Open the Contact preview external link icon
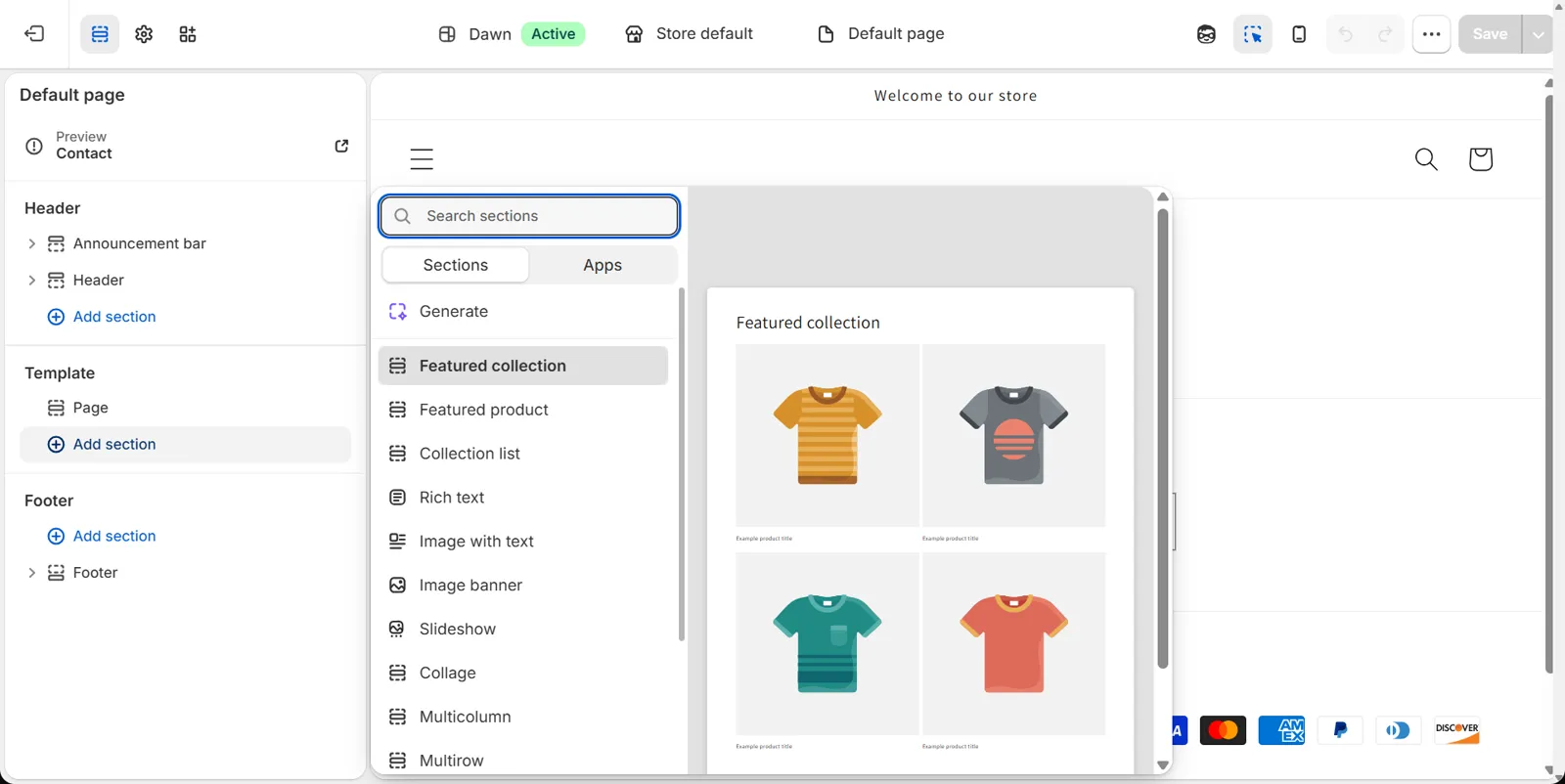 pyautogui.click(x=341, y=146)
